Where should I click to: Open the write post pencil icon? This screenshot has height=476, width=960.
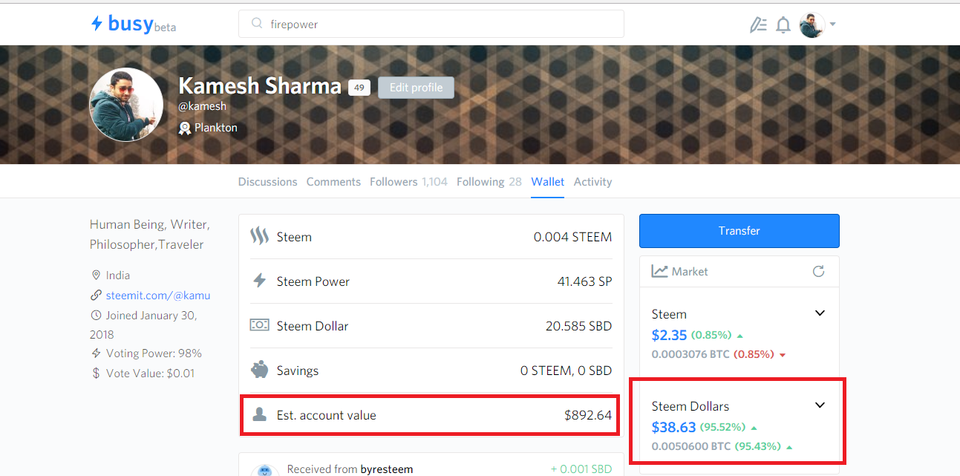pyautogui.click(x=758, y=25)
